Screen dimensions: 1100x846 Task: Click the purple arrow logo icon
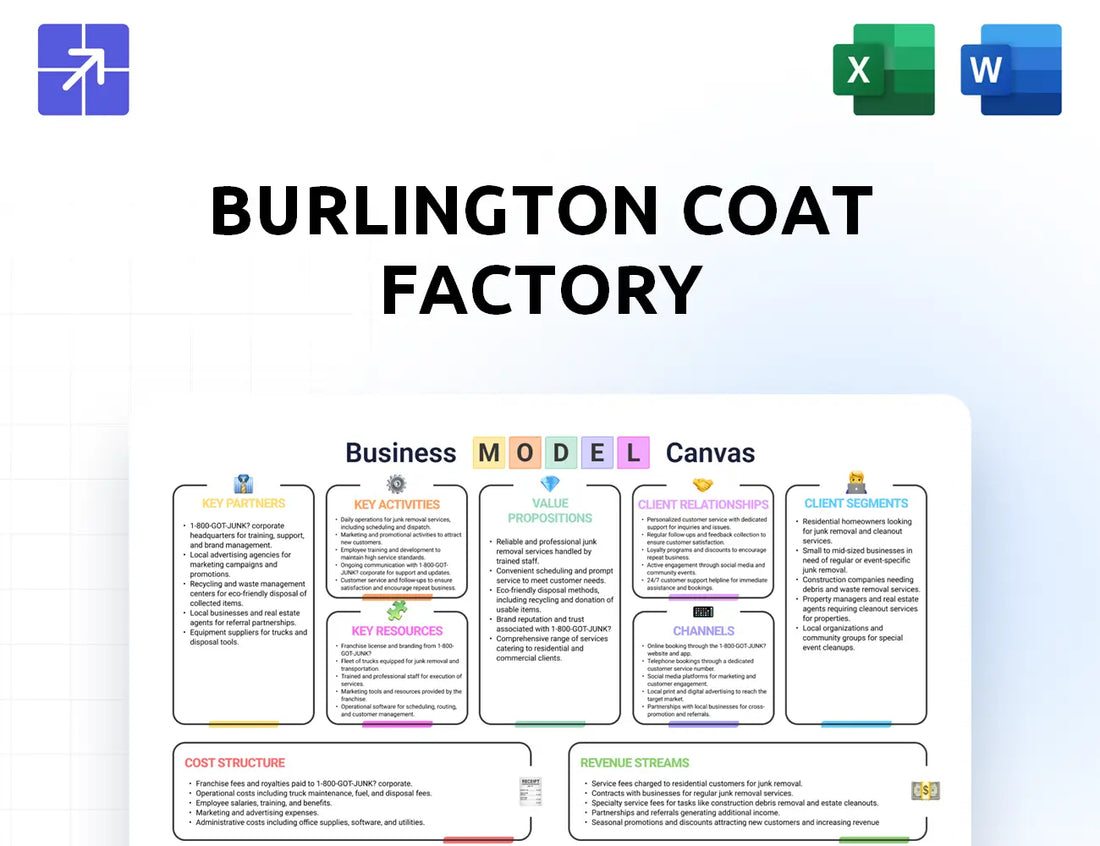(83, 69)
